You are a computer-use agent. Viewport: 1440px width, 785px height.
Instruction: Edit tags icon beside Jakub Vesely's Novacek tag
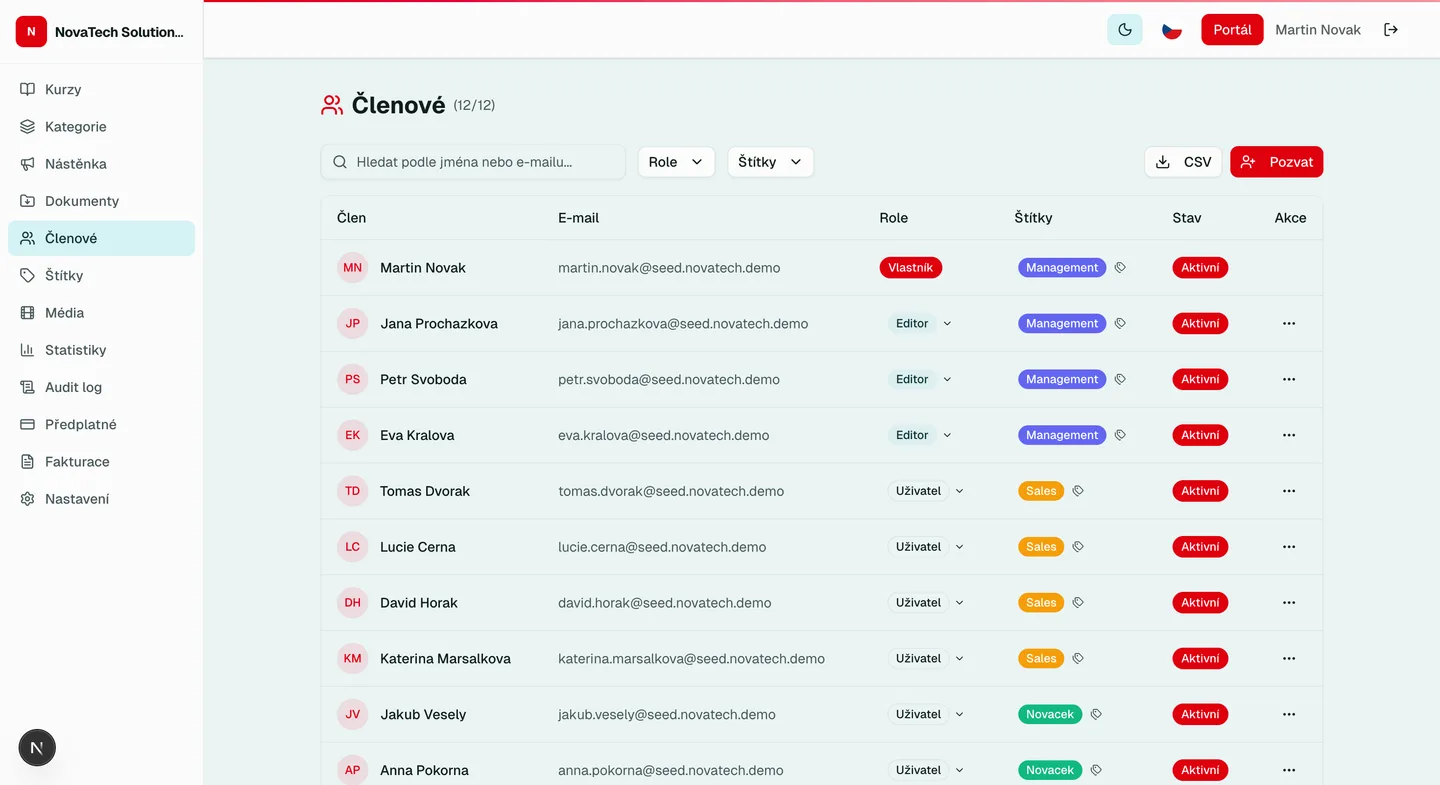click(1096, 715)
